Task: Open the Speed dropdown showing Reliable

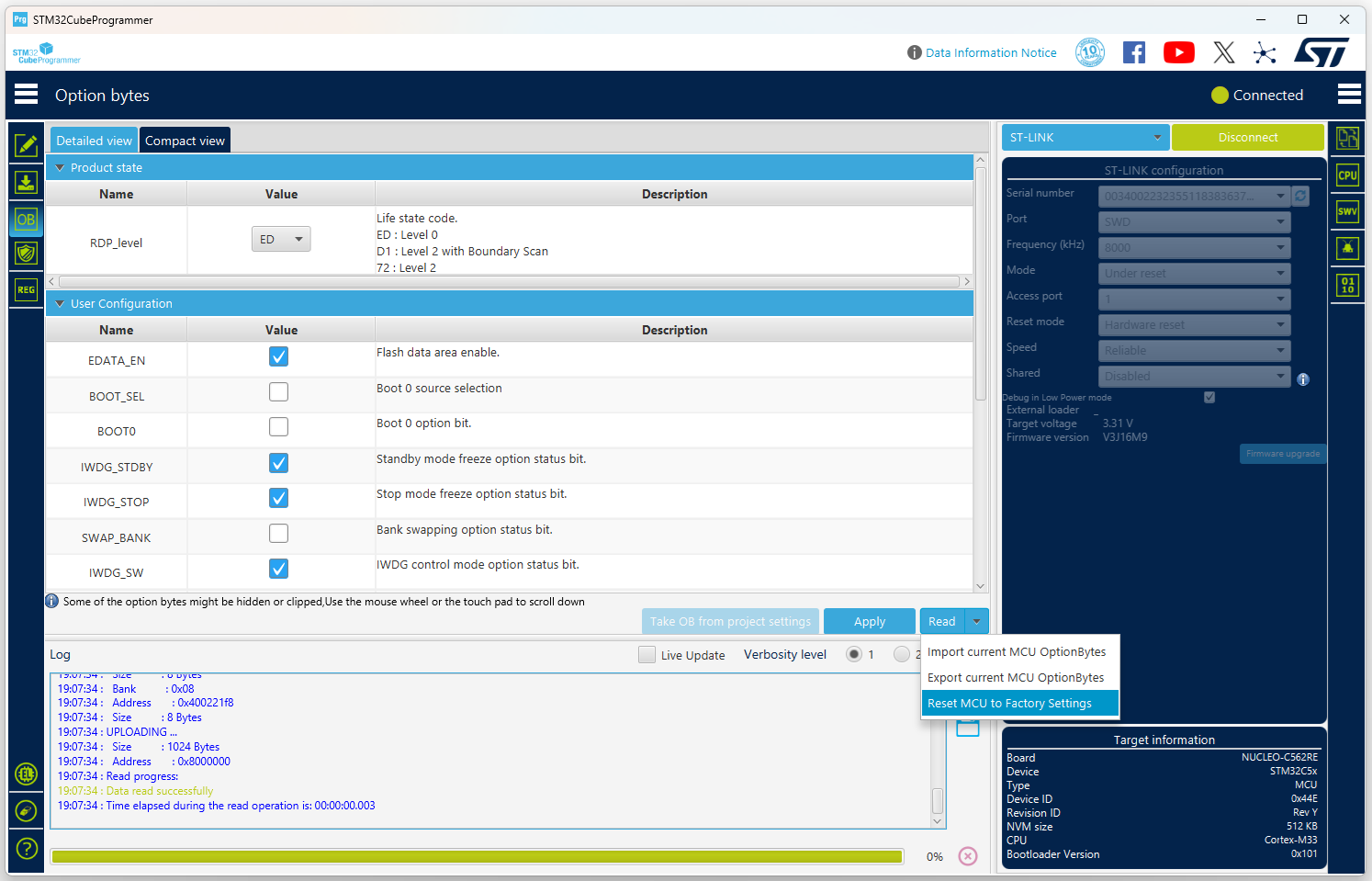Action: click(1195, 350)
